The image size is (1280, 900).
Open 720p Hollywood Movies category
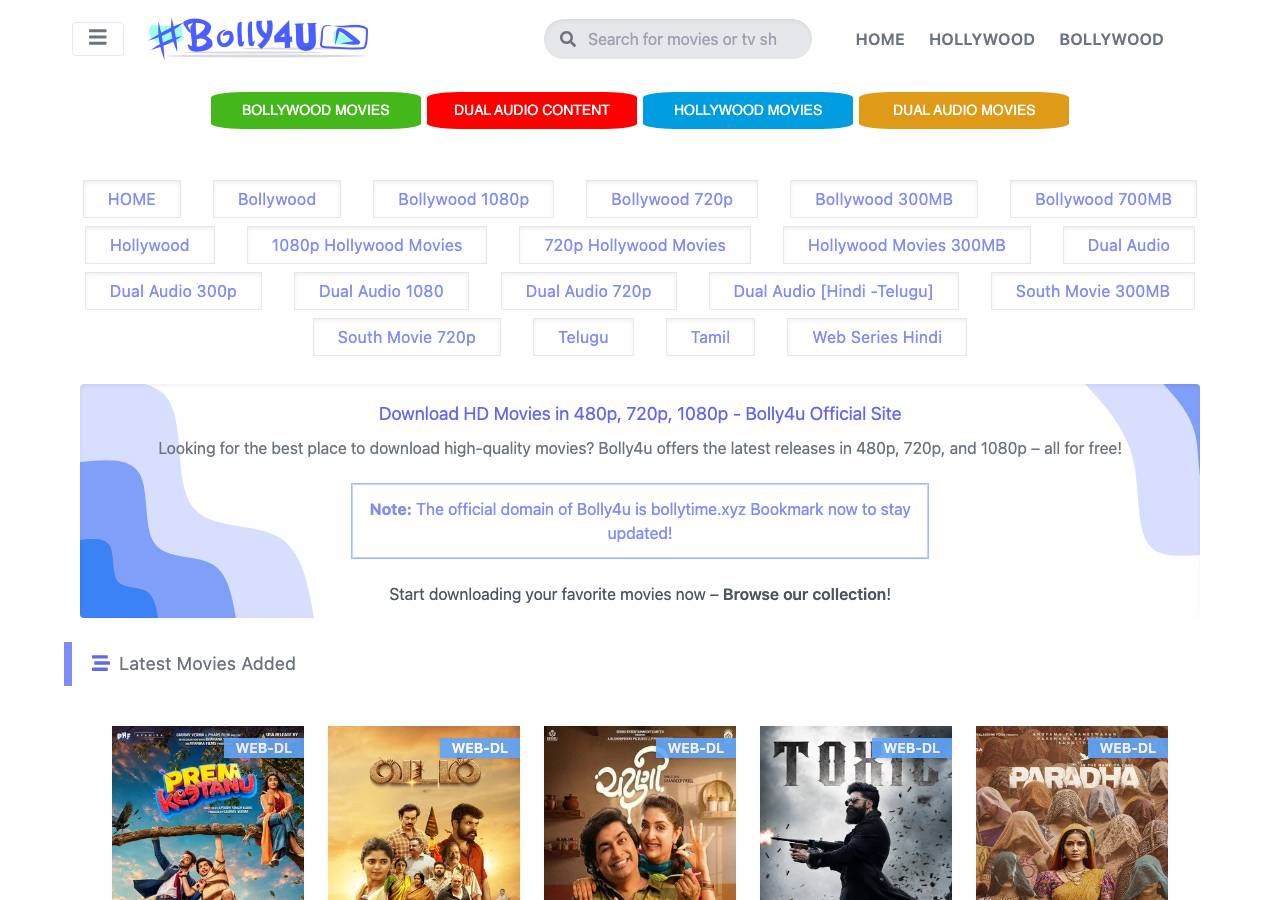[635, 245]
